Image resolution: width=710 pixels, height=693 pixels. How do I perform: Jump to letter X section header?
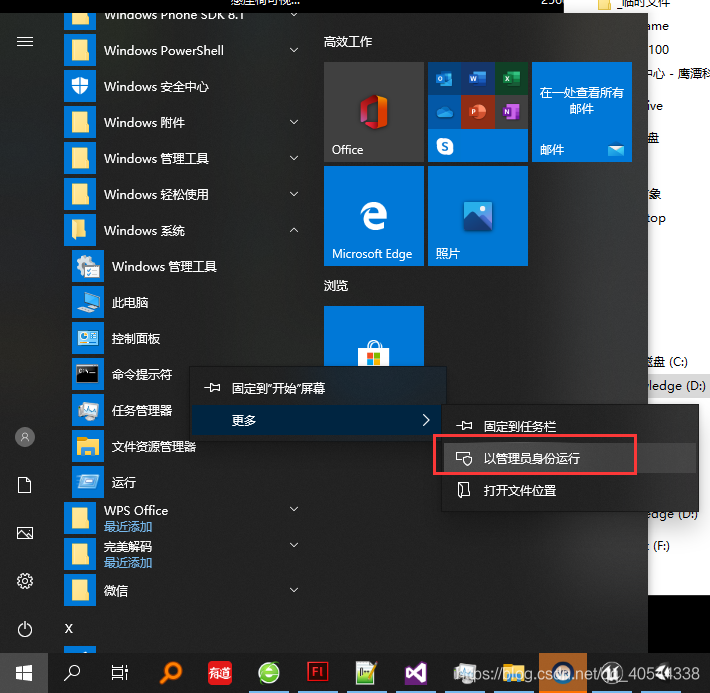[69, 629]
